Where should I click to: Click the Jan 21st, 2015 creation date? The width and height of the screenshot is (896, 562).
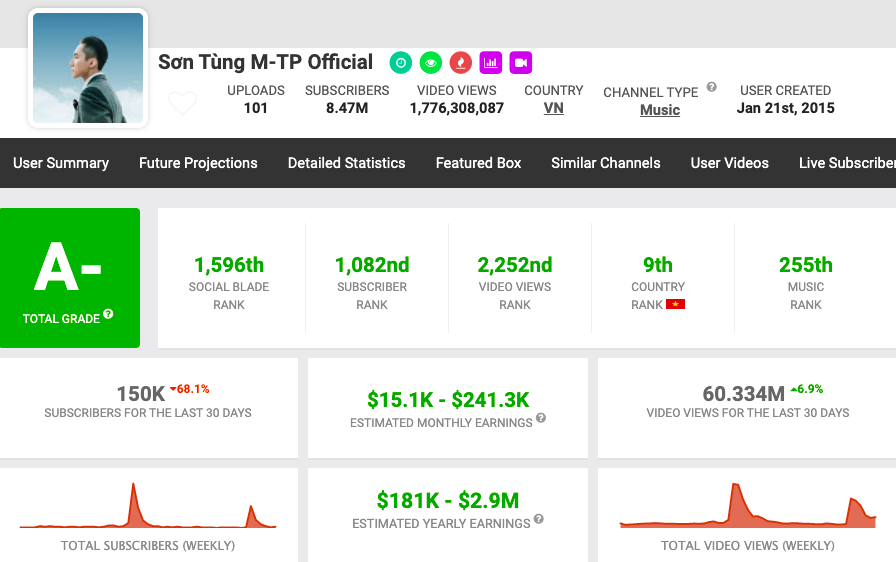(785, 108)
